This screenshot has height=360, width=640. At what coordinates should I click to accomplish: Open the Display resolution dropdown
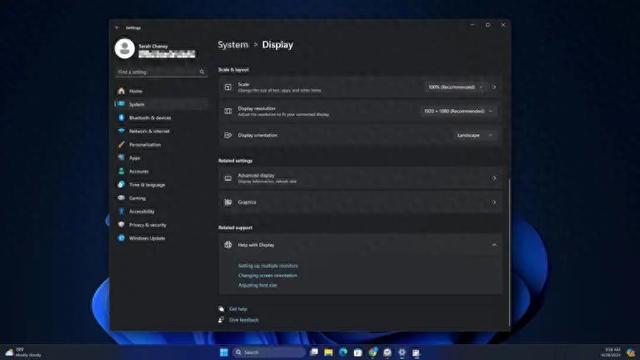click(458, 111)
